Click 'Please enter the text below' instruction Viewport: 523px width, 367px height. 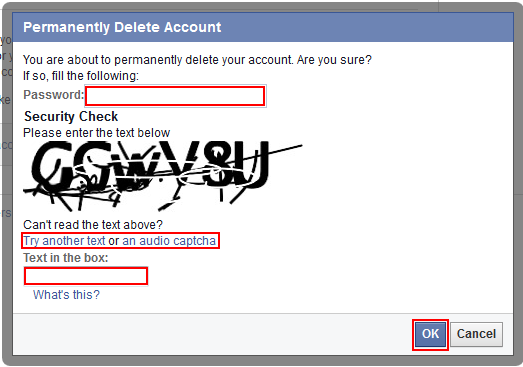(x=96, y=133)
